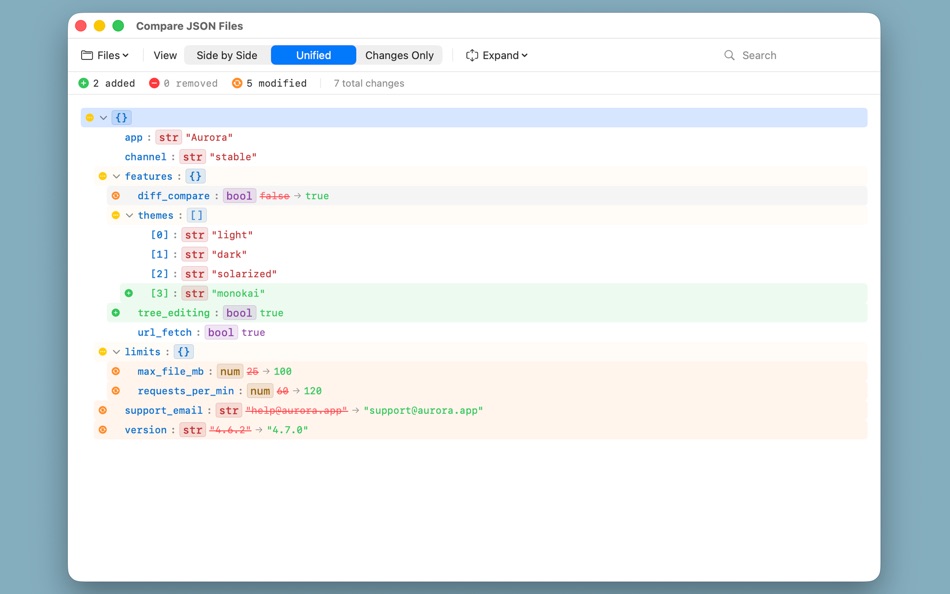
Task: Click the folder icon in the toolbar
Action: tap(87, 55)
